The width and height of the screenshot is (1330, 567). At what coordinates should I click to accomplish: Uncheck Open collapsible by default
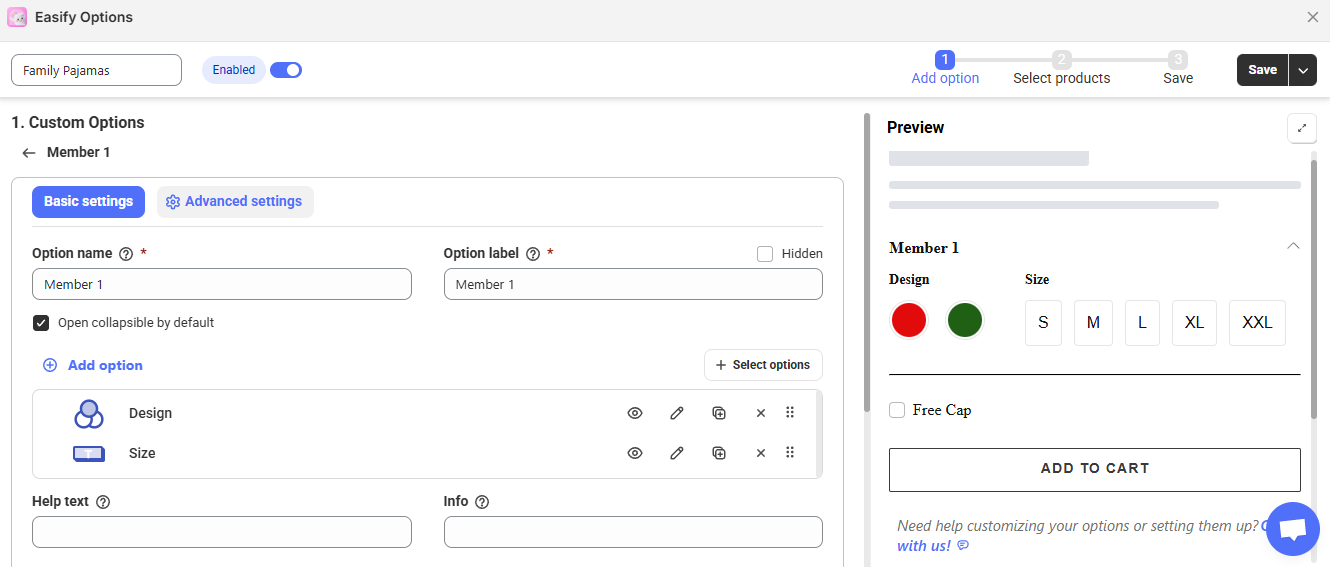click(41, 323)
